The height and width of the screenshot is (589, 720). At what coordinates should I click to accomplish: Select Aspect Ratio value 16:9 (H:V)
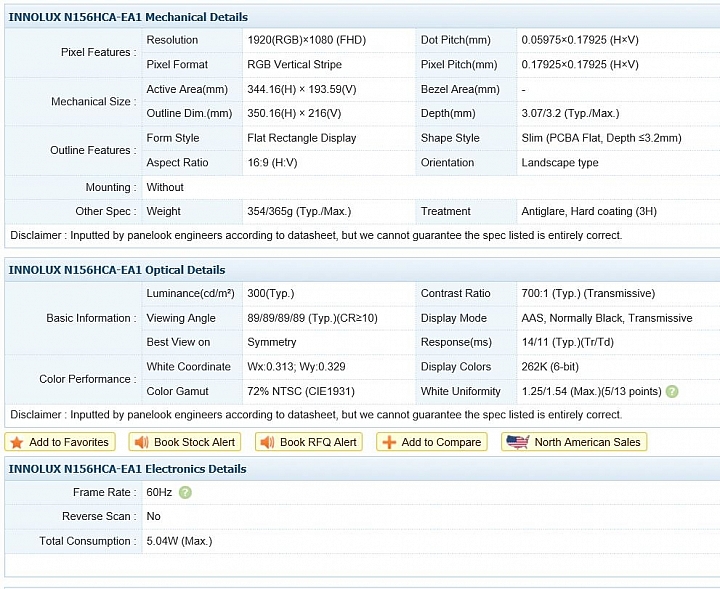pyautogui.click(x=272, y=163)
